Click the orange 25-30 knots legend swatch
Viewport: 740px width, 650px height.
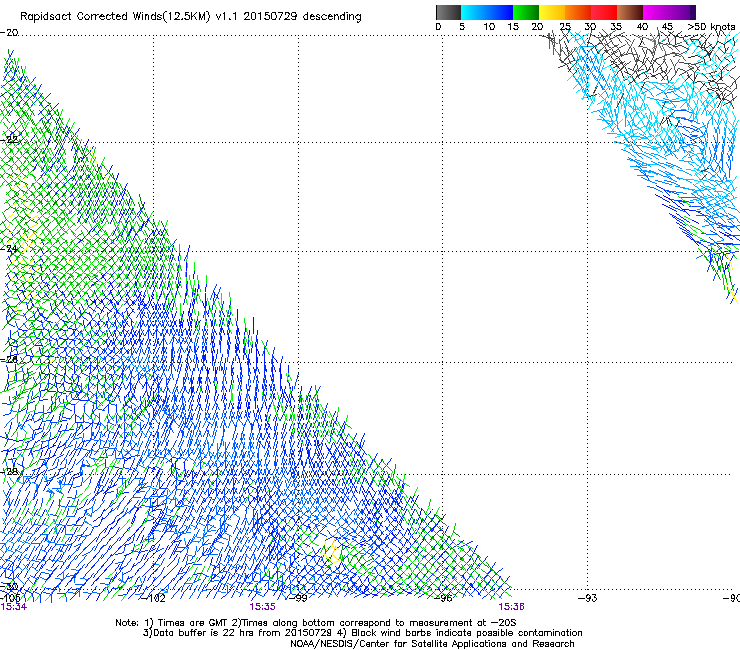pyautogui.click(x=578, y=12)
